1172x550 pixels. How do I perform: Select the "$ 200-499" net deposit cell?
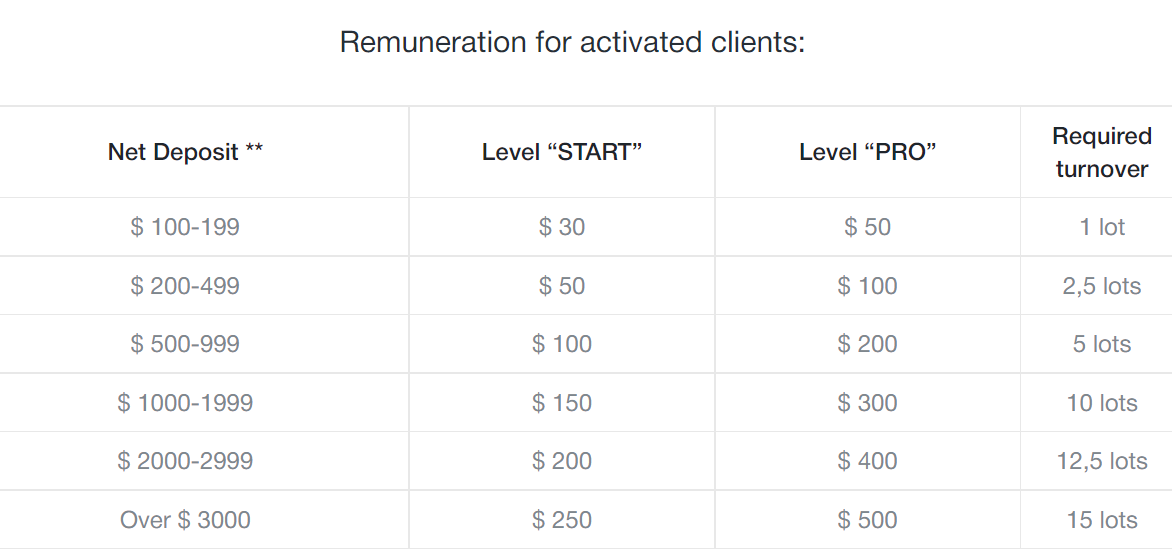tap(185, 286)
